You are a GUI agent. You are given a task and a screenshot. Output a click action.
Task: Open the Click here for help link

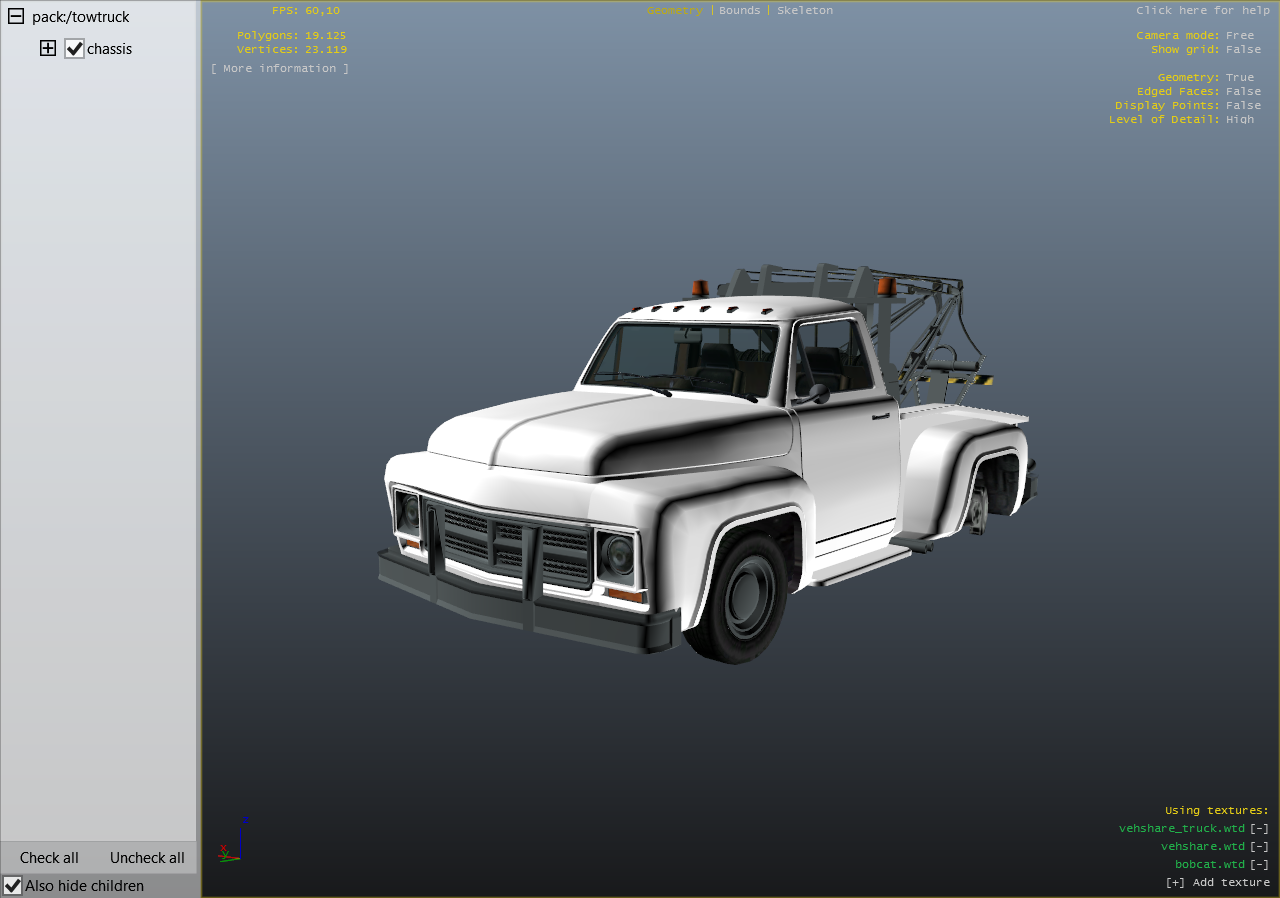point(1202,10)
